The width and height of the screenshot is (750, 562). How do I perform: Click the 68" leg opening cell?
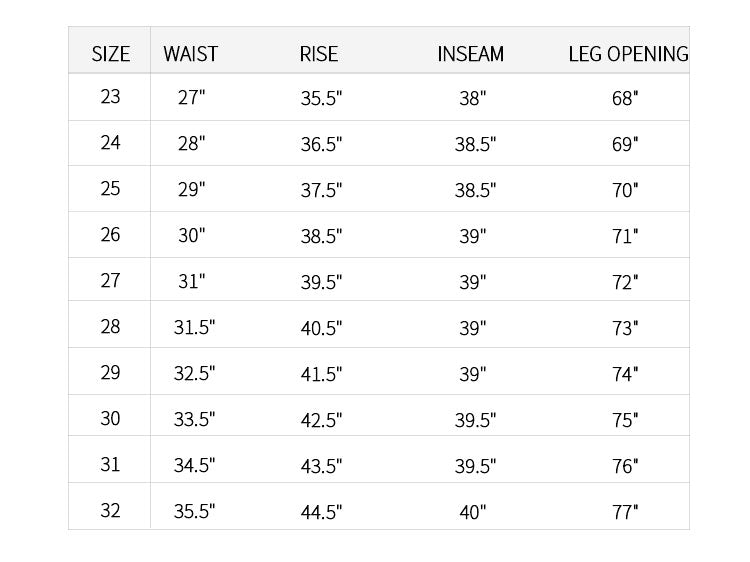[x=625, y=99]
